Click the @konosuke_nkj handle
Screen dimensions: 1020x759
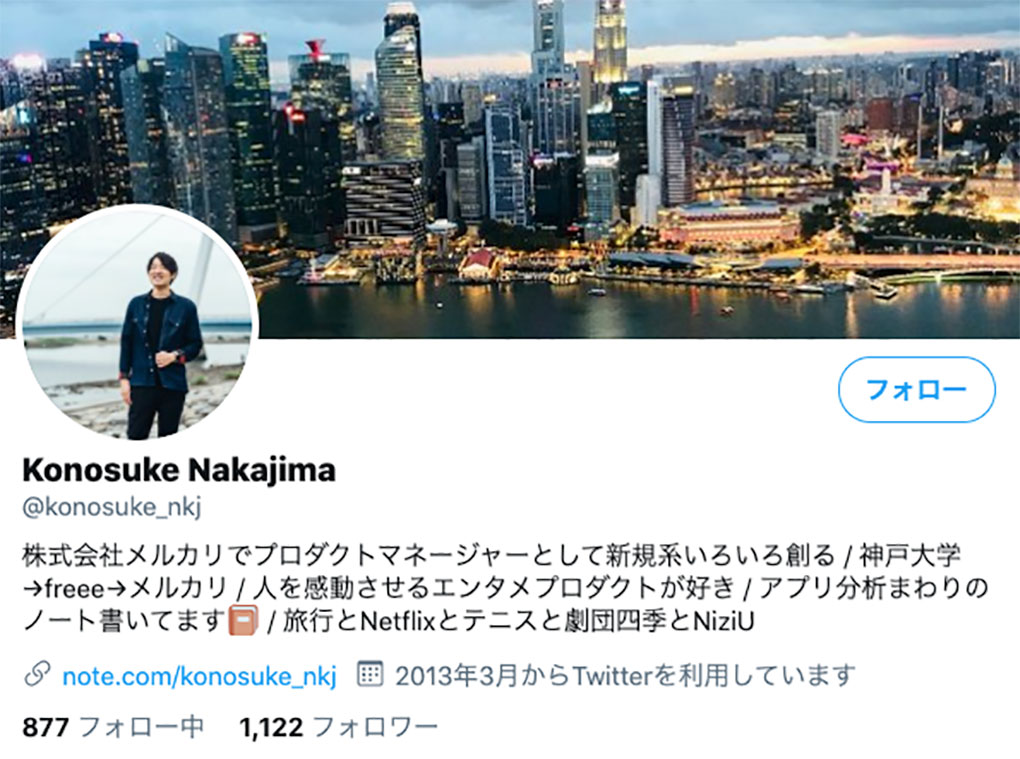[x=112, y=507]
